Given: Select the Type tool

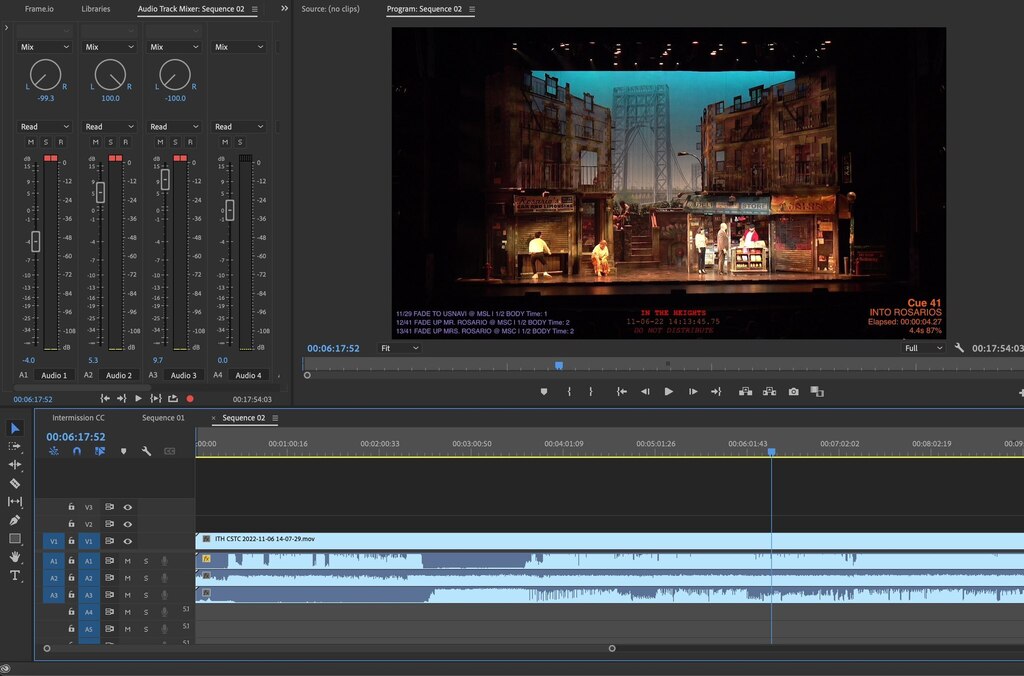Looking at the screenshot, I should (15, 575).
